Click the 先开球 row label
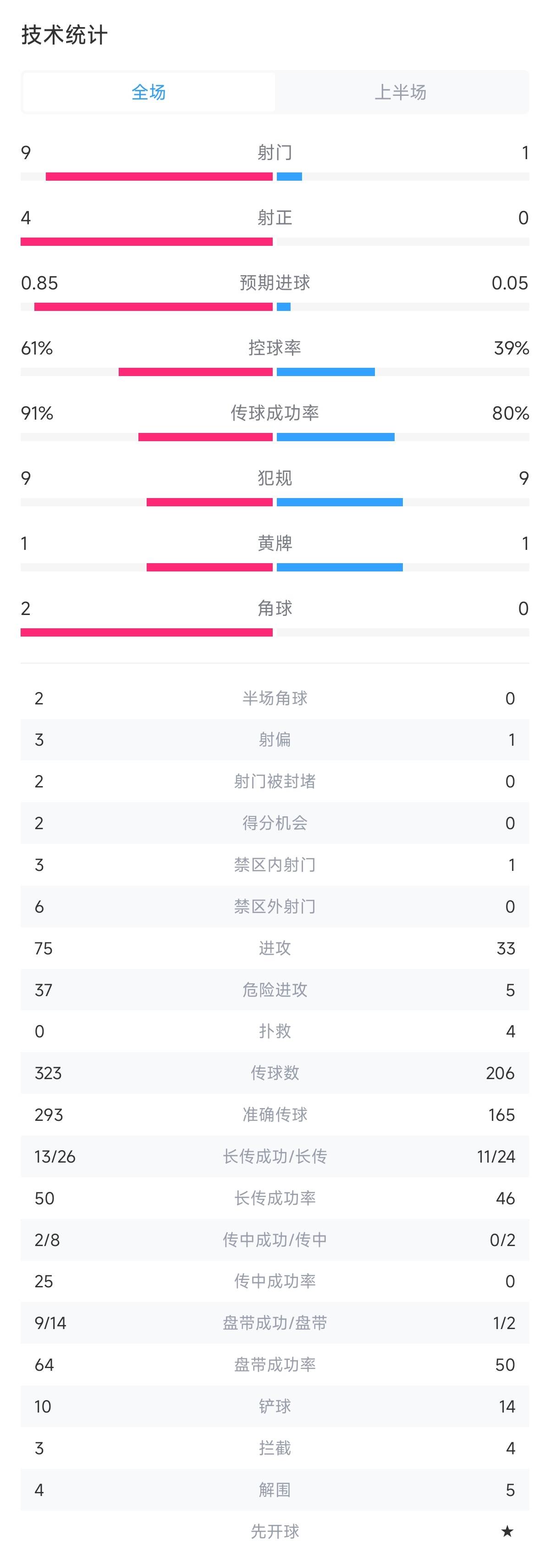 pyautogui.click(x=275, y=1531)
